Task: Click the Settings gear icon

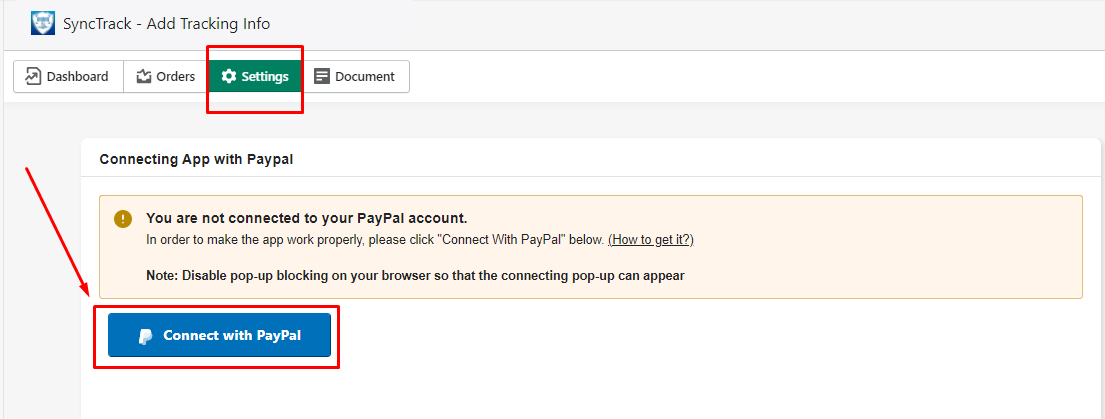Action: coord(228,76)
